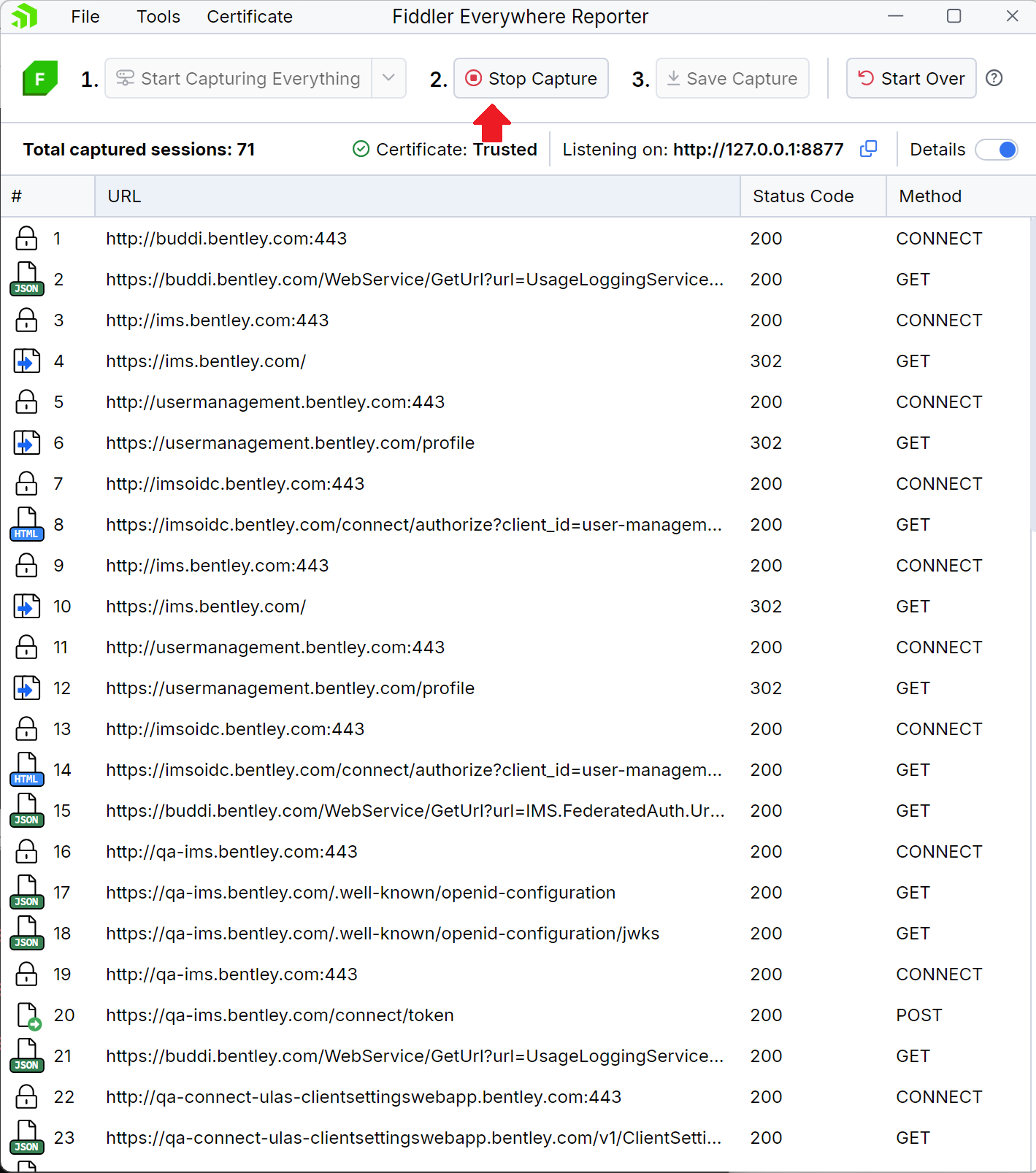Viewport: 1036px width, 1173px height.
Task: Click POST method in session 20
Action: [919, 1015]
